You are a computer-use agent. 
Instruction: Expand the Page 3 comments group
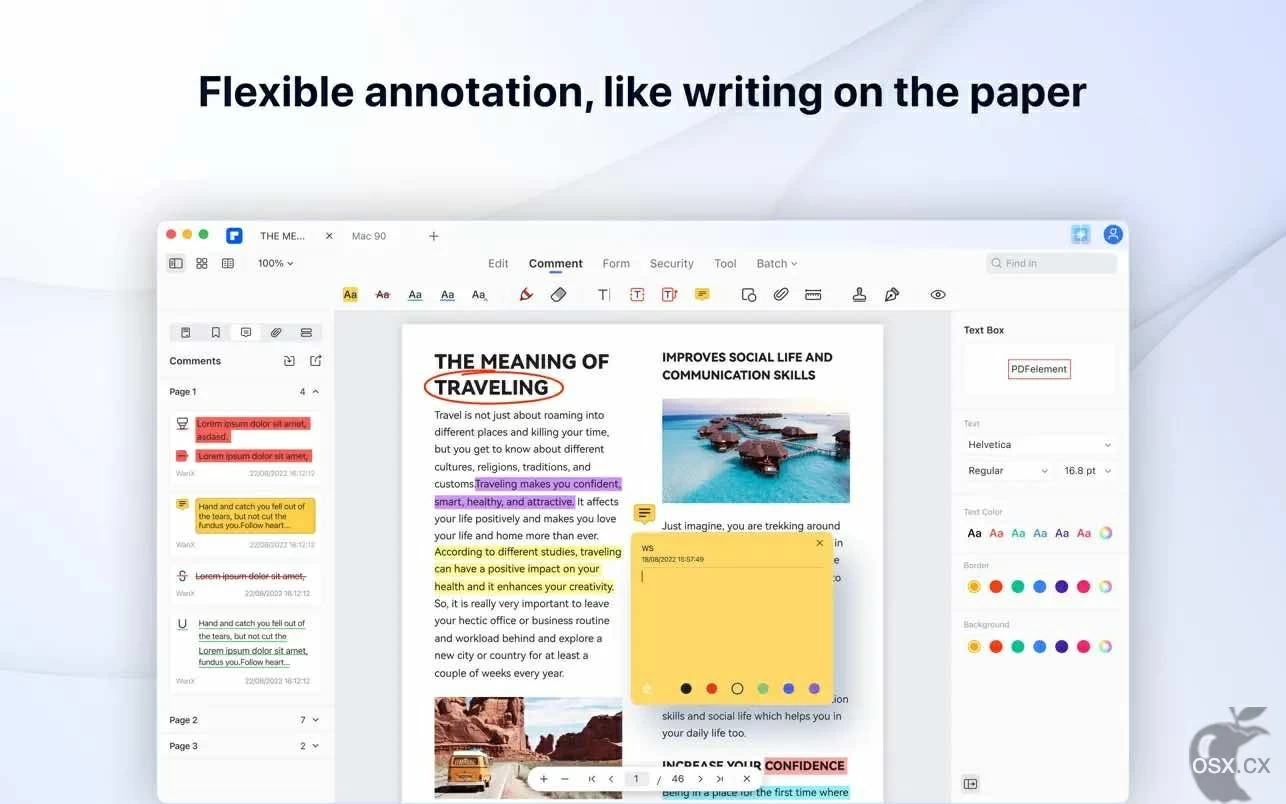pyautogui.click(x=316, y=746)
